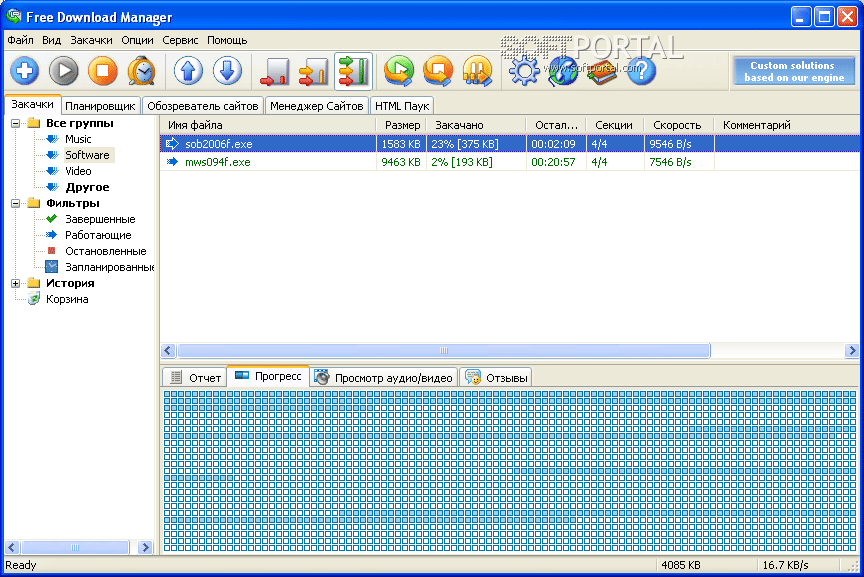Viewport: 864px width, 577px height.
Task: Click the orange pause all downloads icon
Action: point(478,71)
